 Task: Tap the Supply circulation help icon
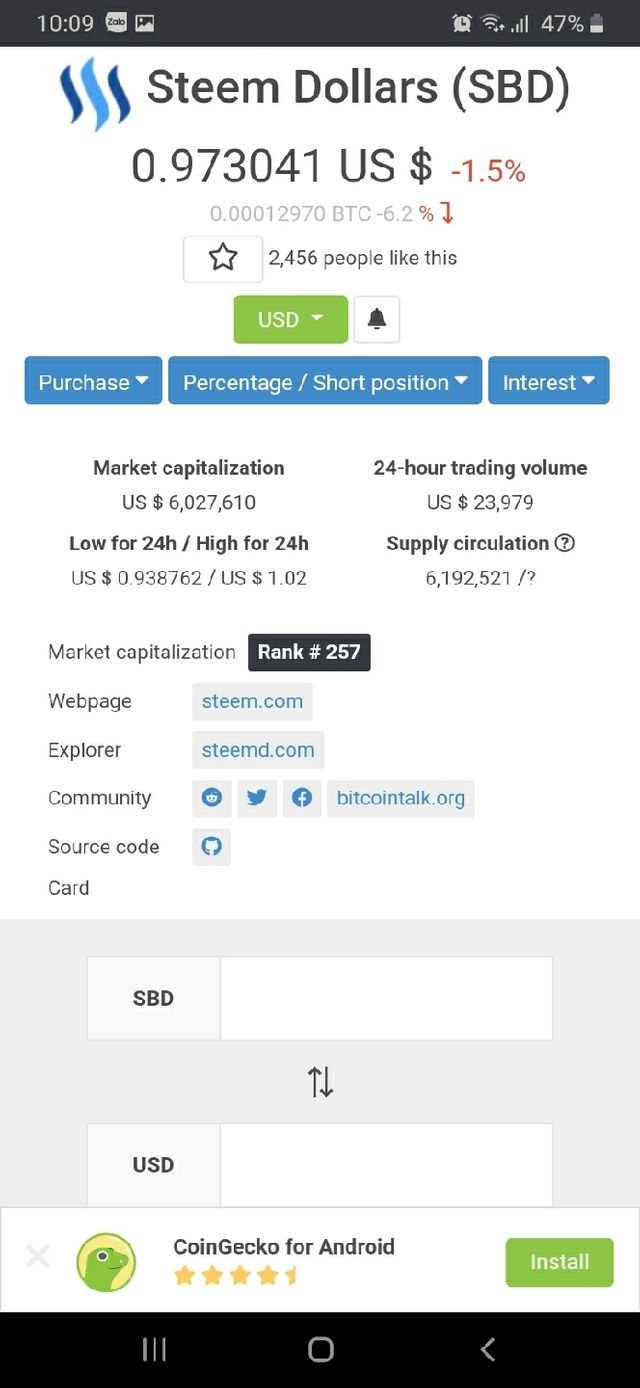tap(564, 543)
